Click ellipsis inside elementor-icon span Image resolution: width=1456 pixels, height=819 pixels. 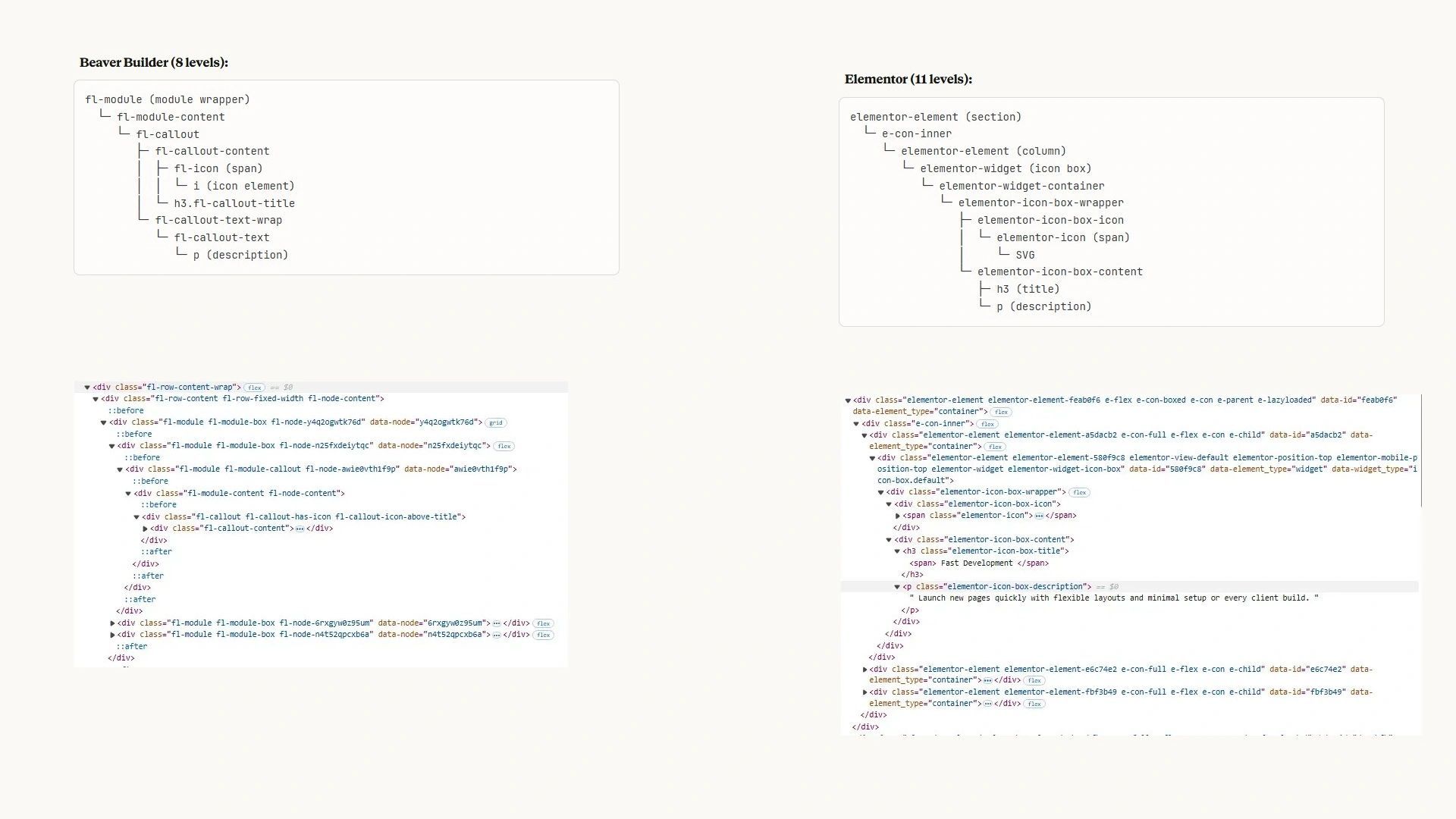[x=1039, y=516]
